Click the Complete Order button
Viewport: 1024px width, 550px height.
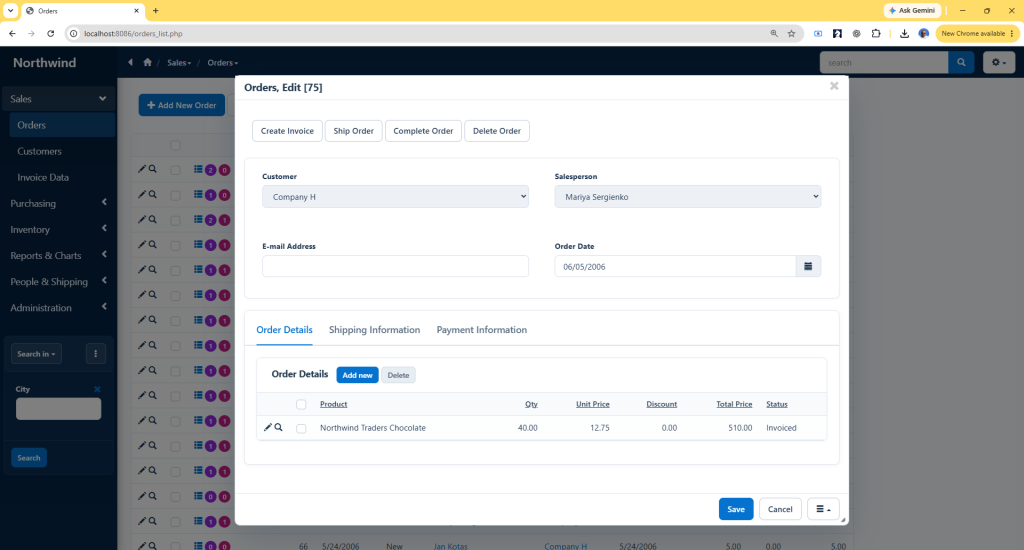pos(423,131)
